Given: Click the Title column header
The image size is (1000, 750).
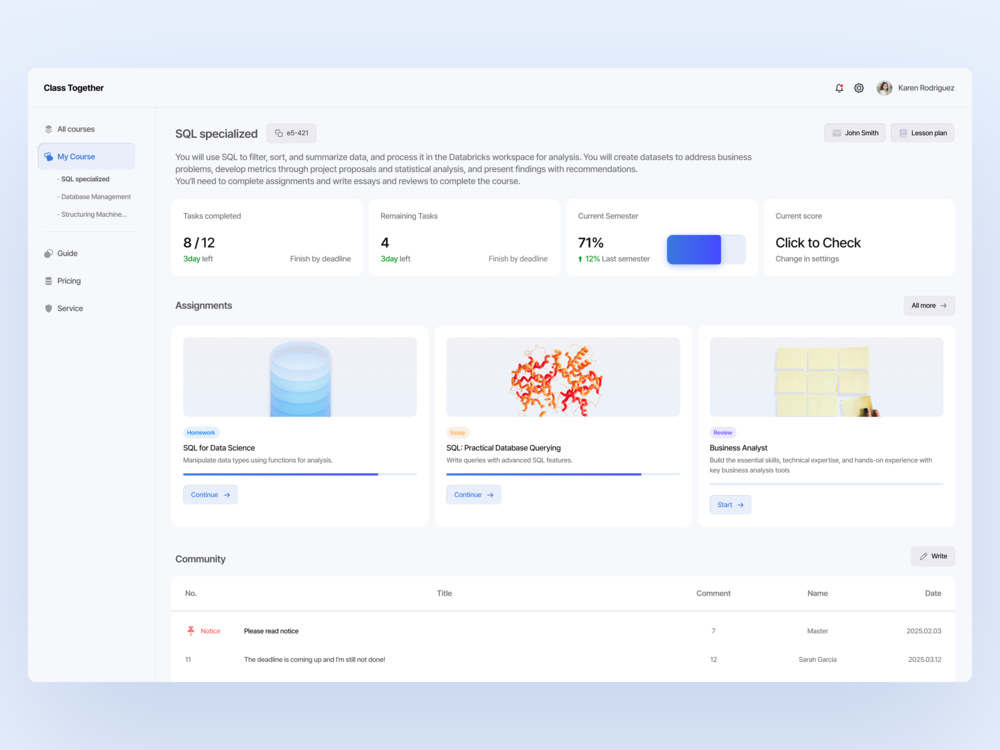Looking at the screenshot, I should 445,593.
